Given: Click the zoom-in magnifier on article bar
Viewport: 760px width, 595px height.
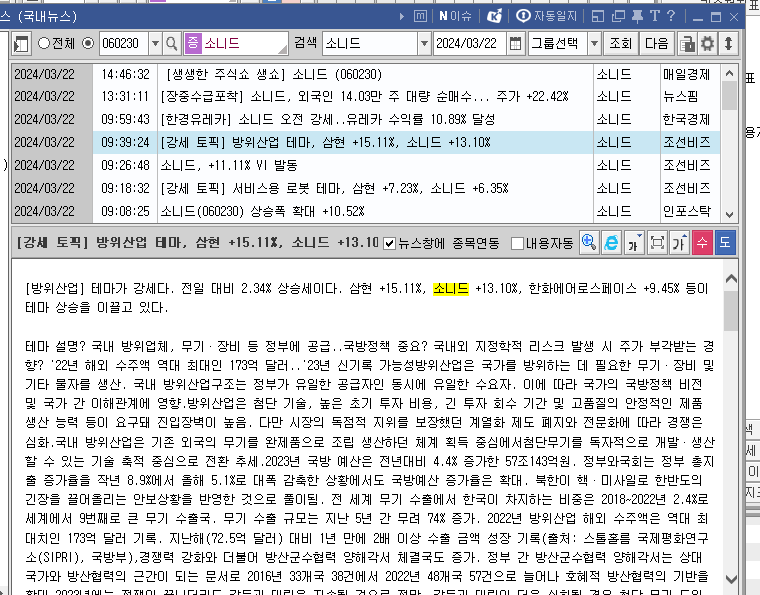Looking at the screenshot, I should [x=589, y=243].
